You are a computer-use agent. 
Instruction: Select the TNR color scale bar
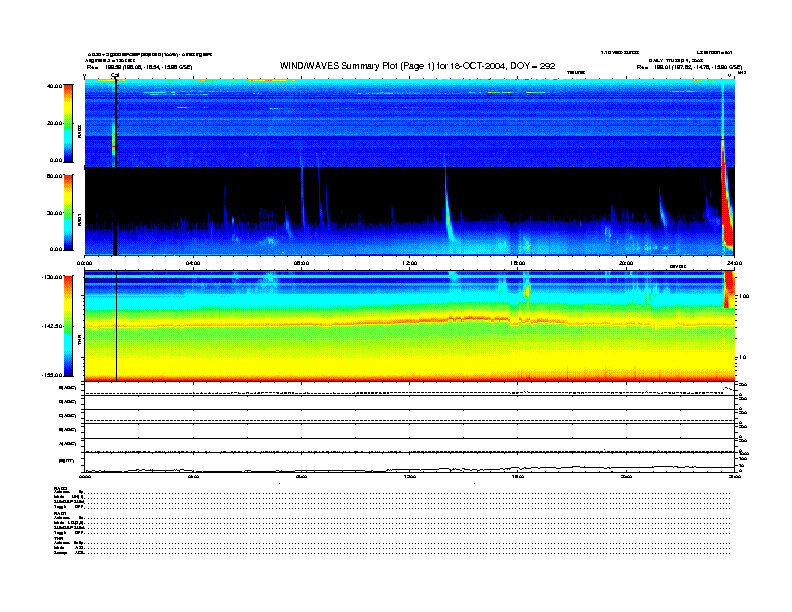click(69, 327)
